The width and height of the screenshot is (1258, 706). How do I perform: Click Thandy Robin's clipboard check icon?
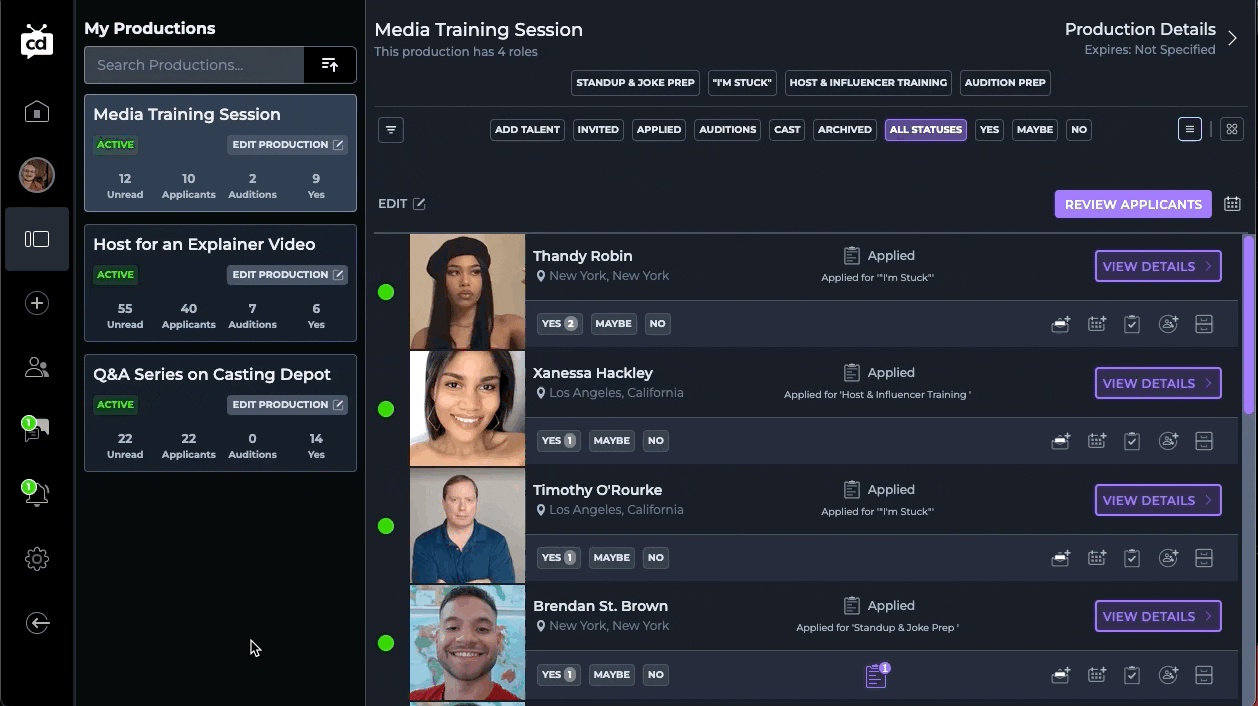pos(1132,324)
